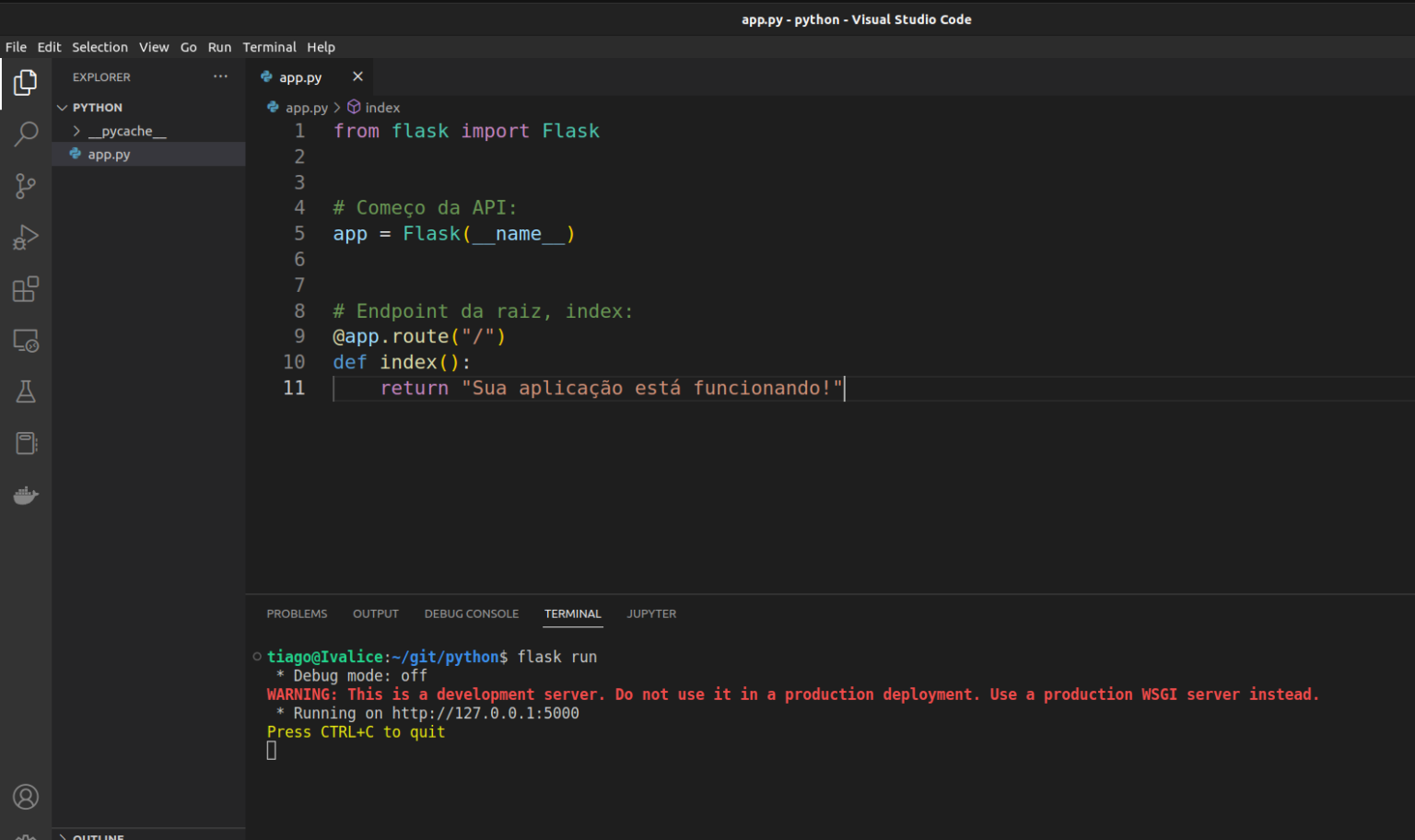
Task: Collapse the PYTHON folder section
Action: click(x=97, y=108)
